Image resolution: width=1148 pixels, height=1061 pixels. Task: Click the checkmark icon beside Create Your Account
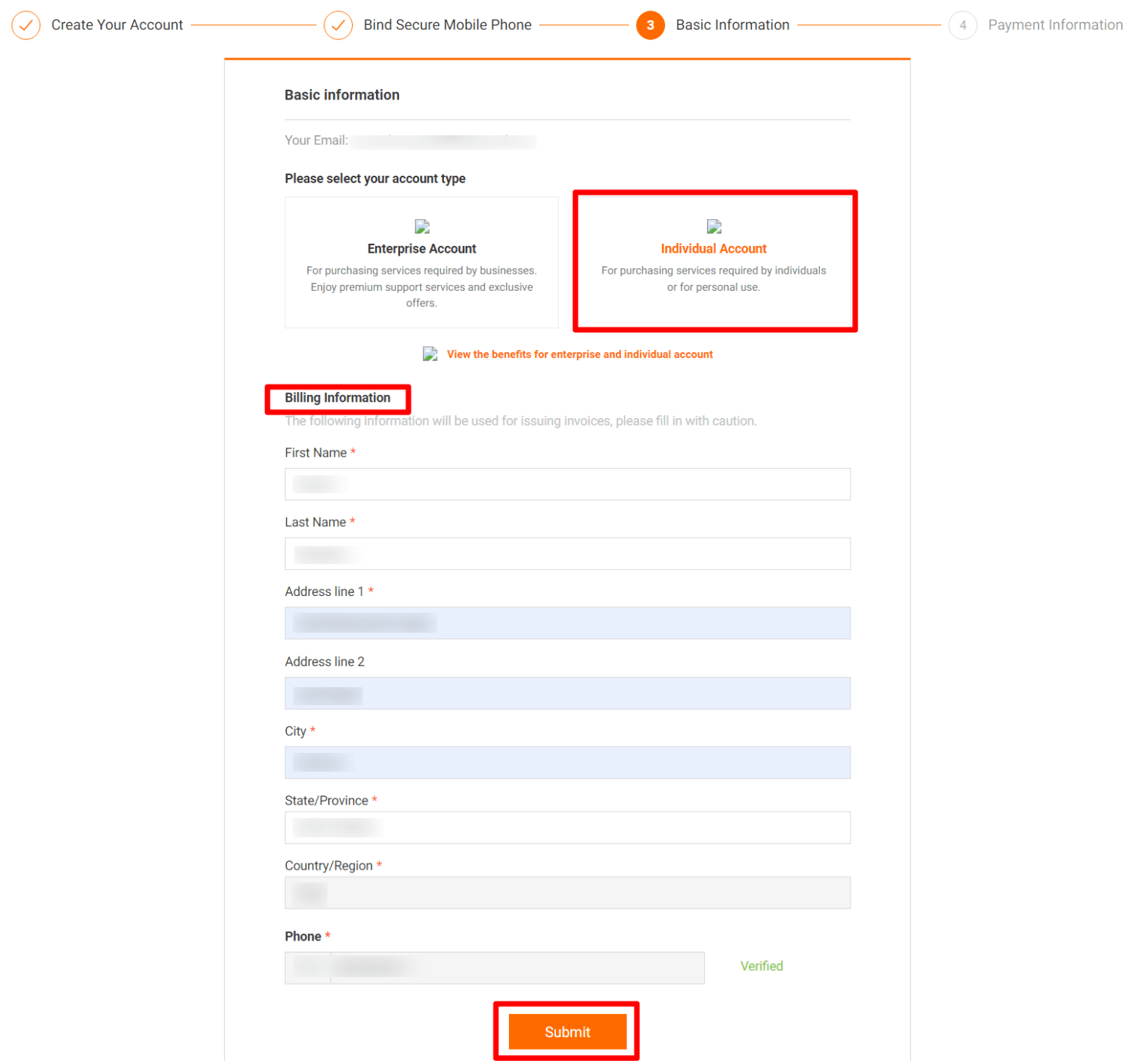(x=26, y=25)
